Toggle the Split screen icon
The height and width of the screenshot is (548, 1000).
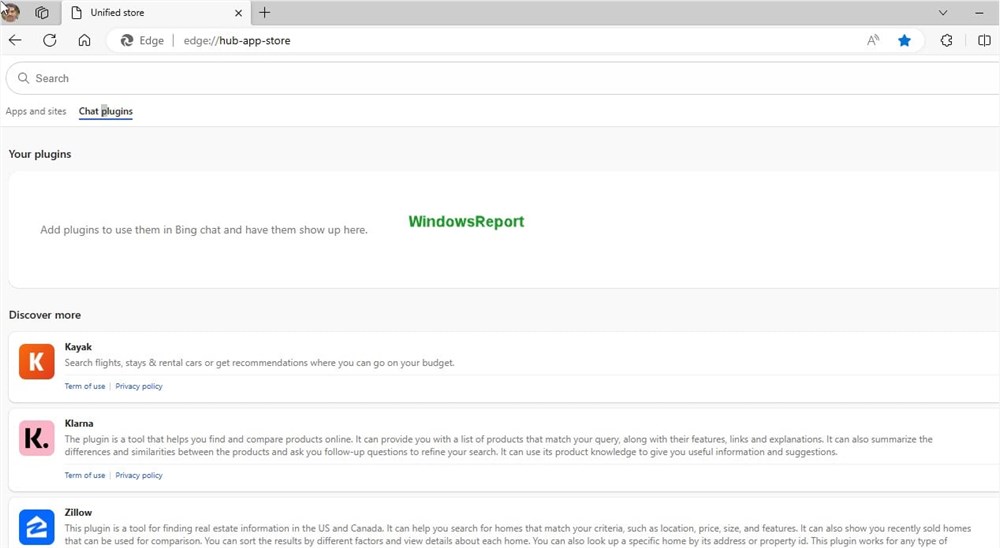(984, 41)
